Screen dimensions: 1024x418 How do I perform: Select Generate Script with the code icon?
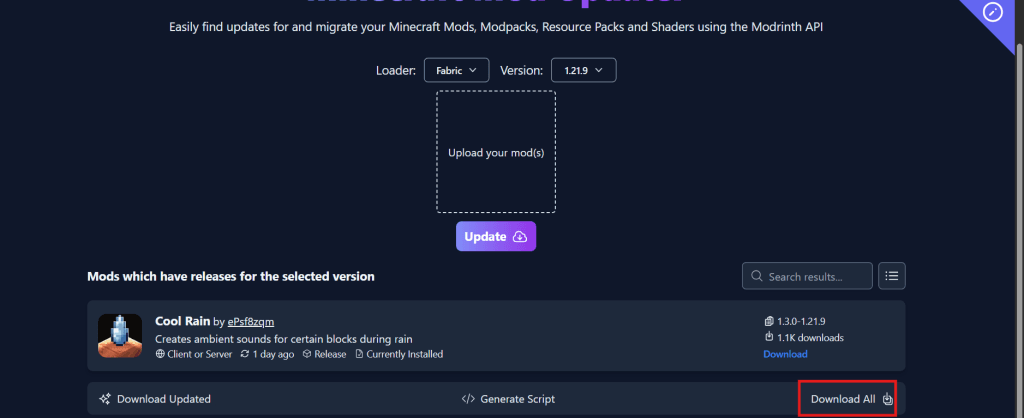pos(508,399)
